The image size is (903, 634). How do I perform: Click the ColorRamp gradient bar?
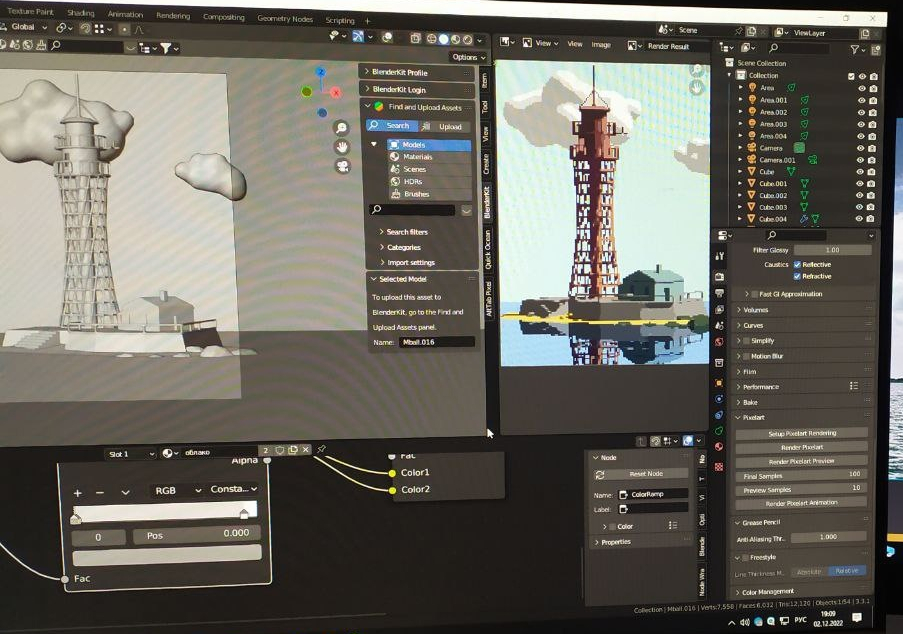pyautogui.click(x=165, y=510)
